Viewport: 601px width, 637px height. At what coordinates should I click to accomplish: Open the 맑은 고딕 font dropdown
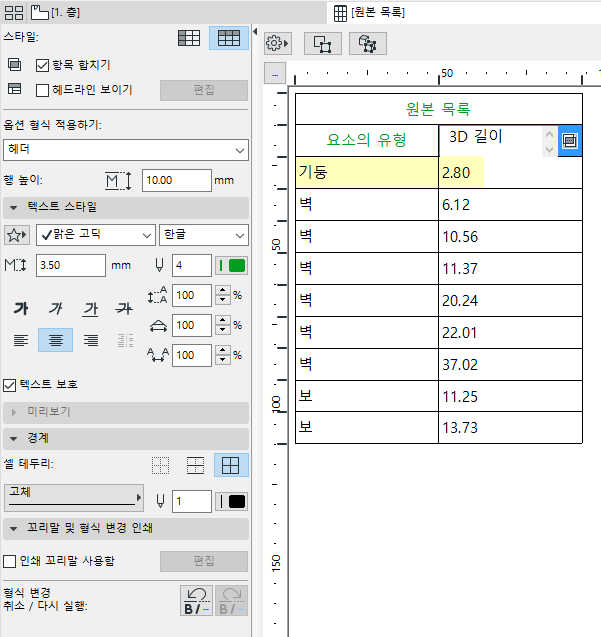[x=96, y=235]
